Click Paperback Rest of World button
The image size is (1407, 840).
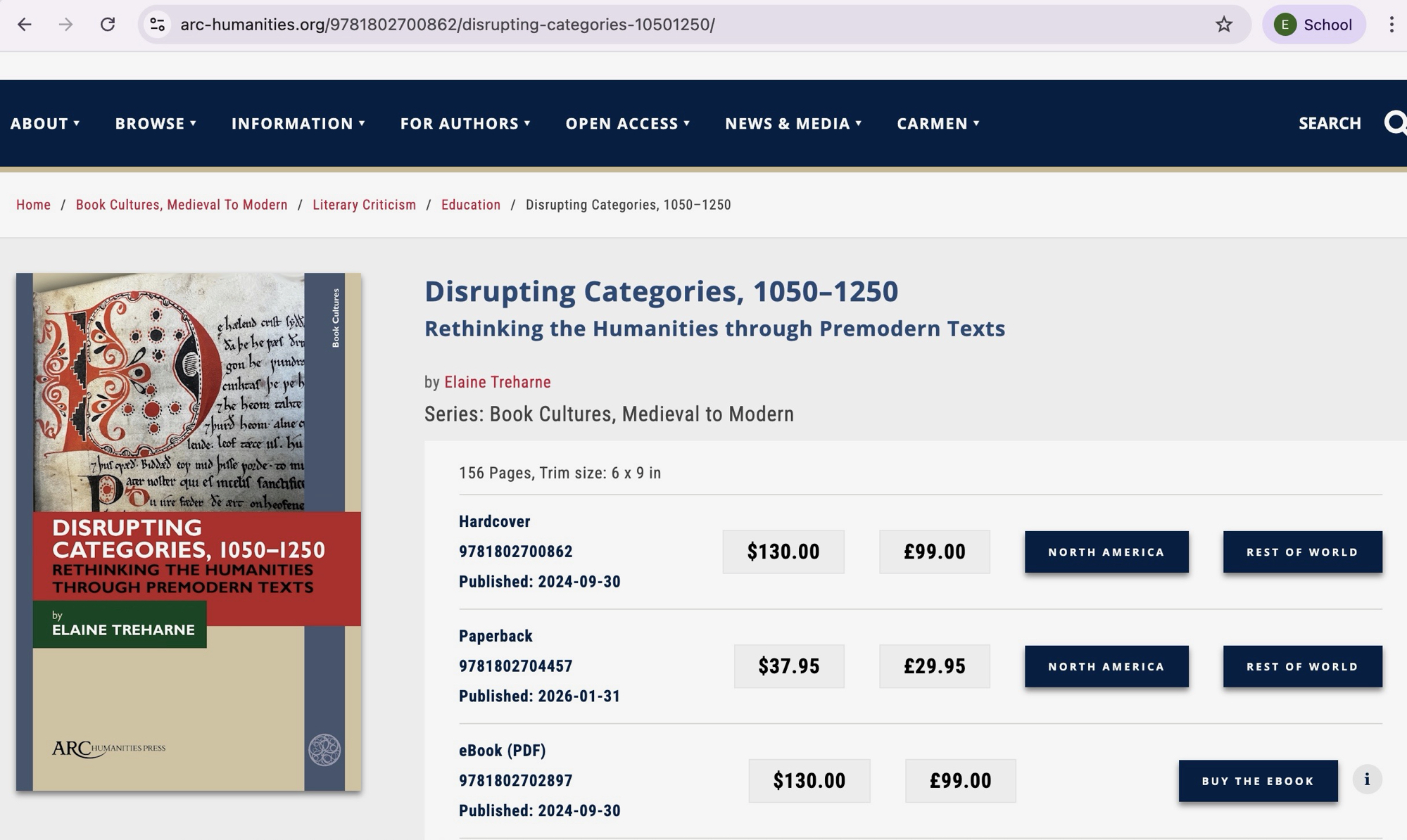click(1302, 666)
